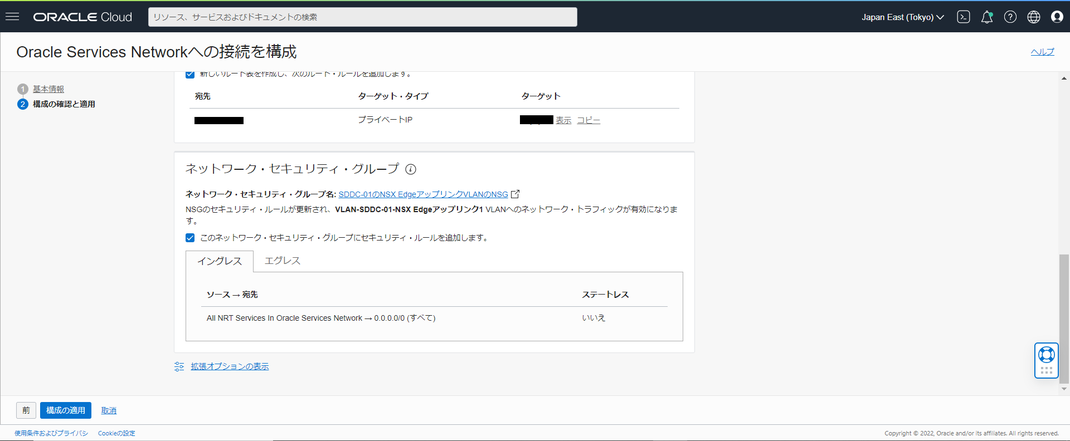The width and height of the screenshot is (1070, 441).
Task: Open 使用条件およびプライバシ footer link
Action: tap(51, 433)
